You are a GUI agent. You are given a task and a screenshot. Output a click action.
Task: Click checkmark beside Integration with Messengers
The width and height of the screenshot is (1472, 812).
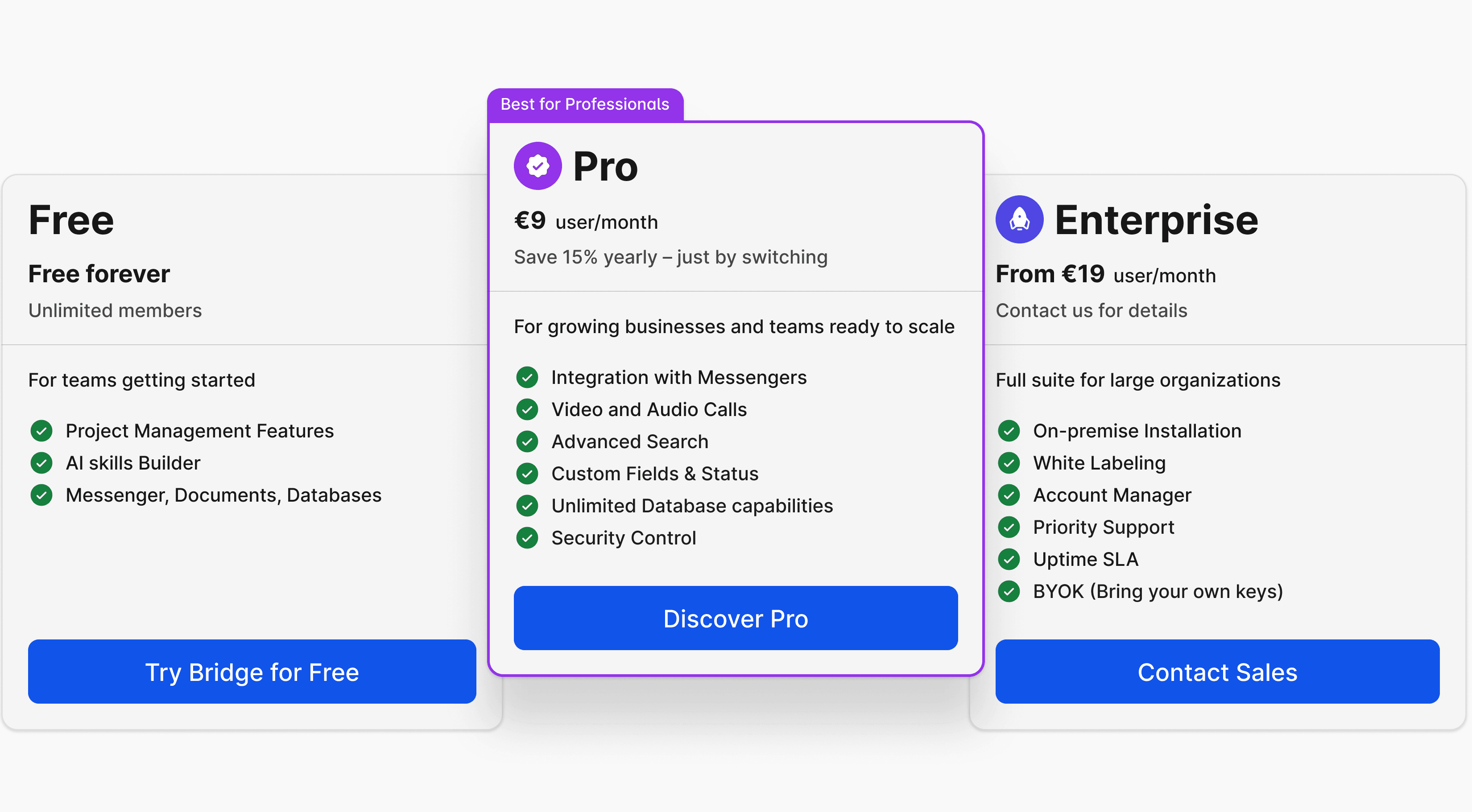coord(527,377)
